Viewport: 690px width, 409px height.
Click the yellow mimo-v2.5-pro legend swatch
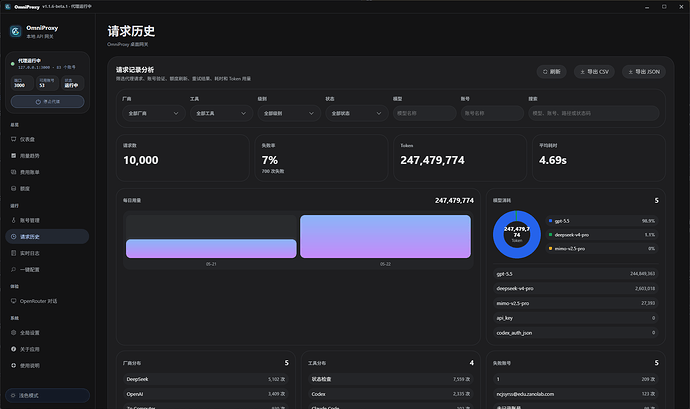[551, 248]
